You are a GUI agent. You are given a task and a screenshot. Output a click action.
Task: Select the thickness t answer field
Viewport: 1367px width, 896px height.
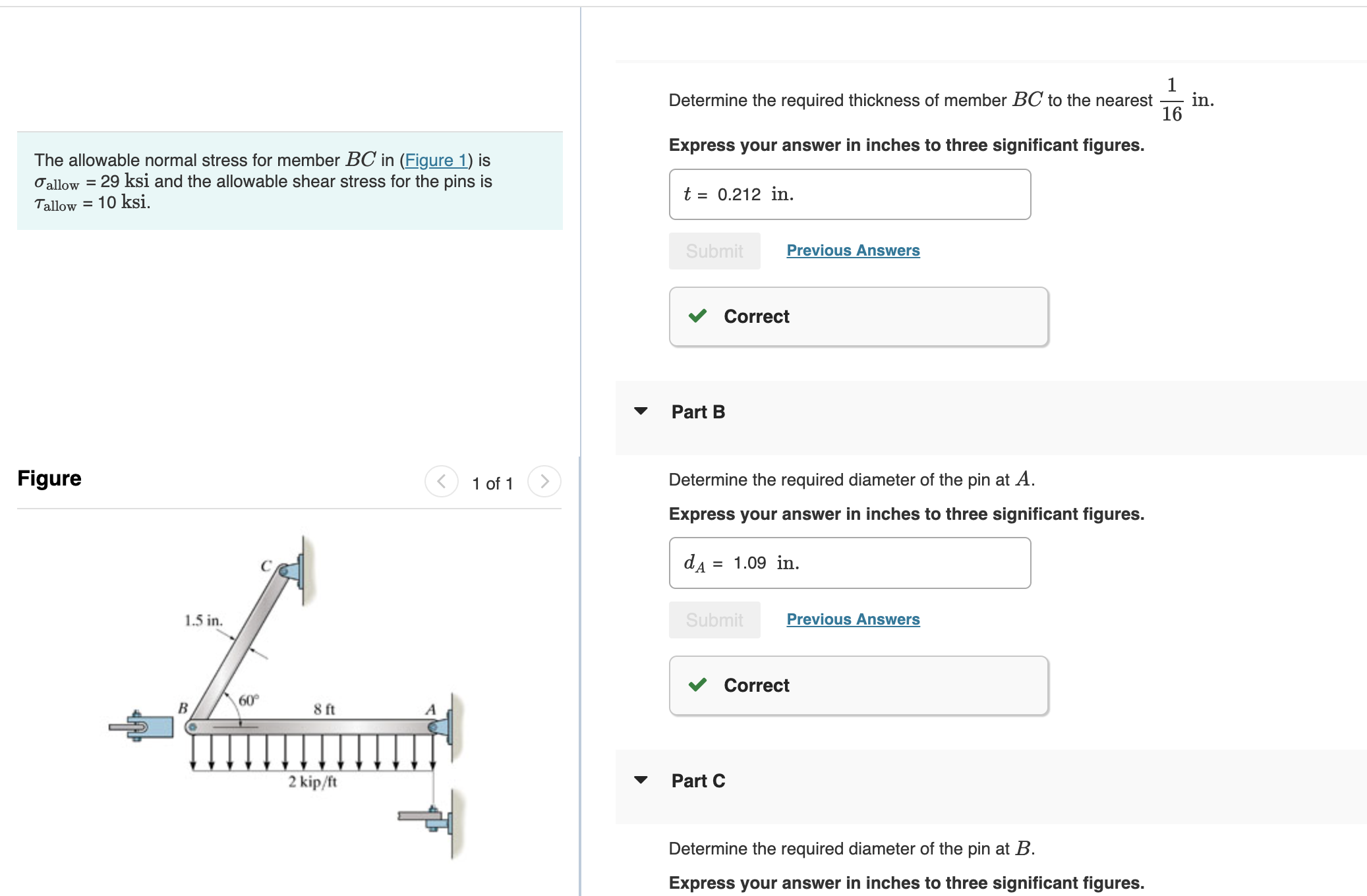point(850,194)
